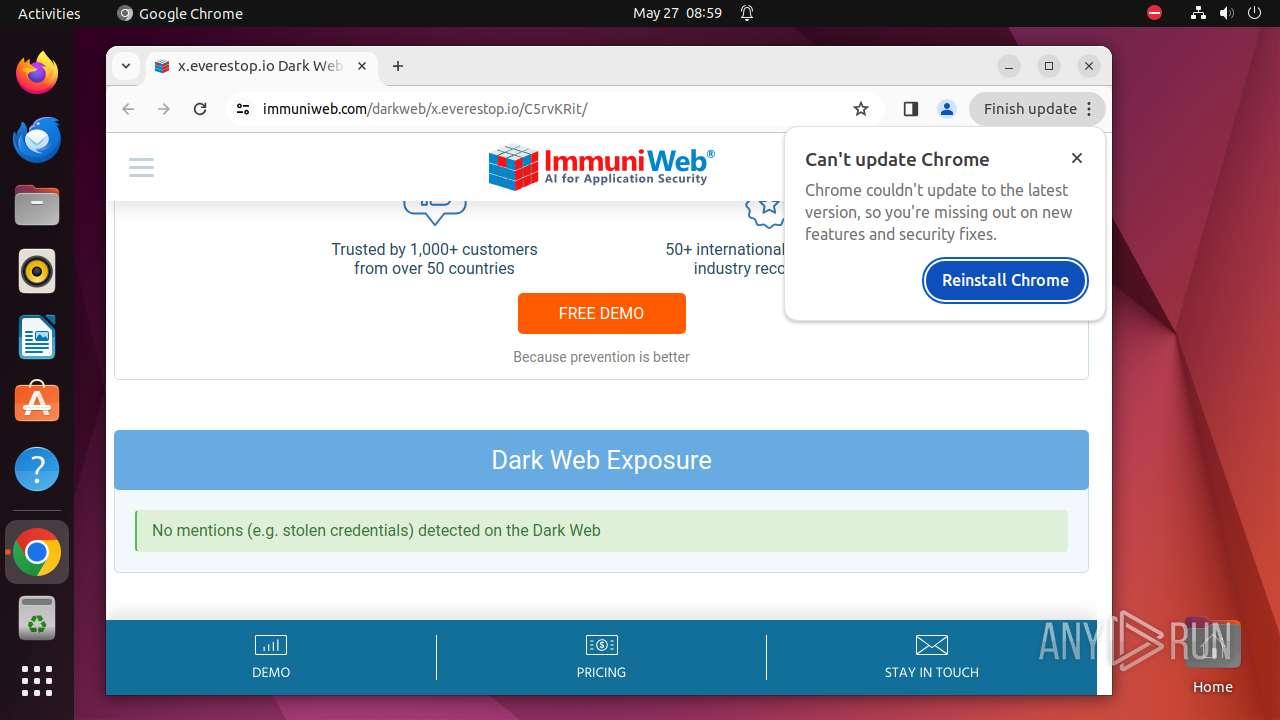Launch Thunderbird mail from the dock
Screen dimensions: 1280x720
[37, 139]
